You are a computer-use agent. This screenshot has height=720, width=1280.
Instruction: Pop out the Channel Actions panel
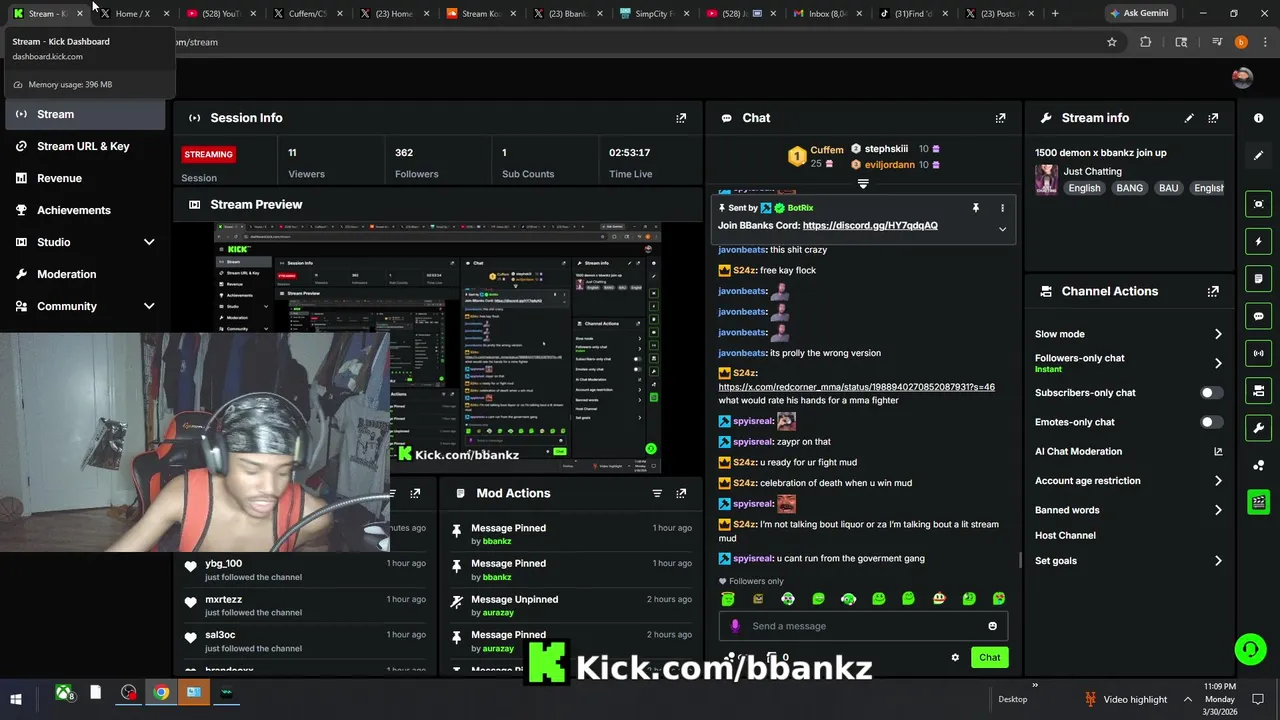(x=1213, y=292)
